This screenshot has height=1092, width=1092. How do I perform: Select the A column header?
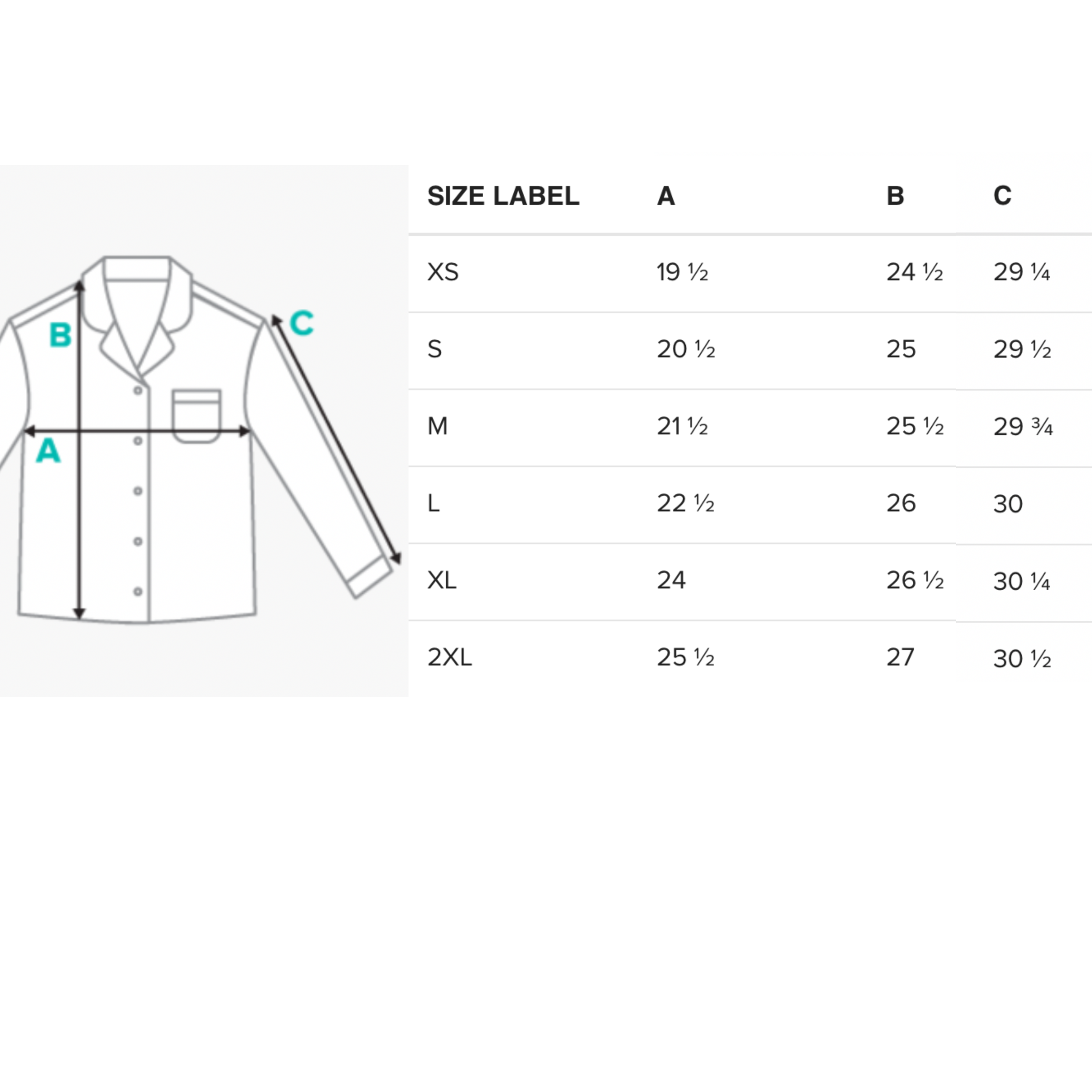(x=666, y=196)
